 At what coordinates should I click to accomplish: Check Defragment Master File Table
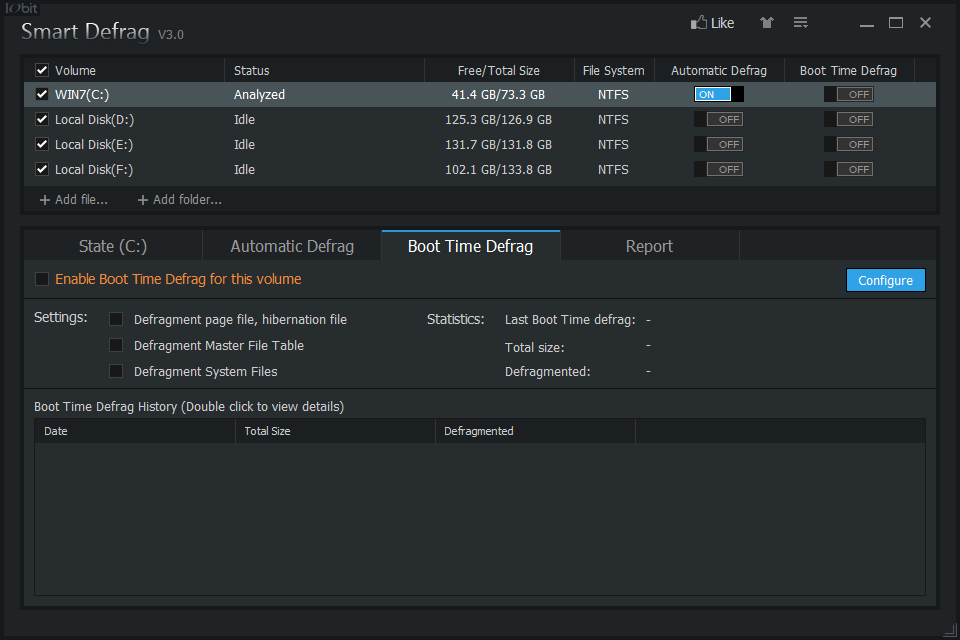(x=116, y=345)
